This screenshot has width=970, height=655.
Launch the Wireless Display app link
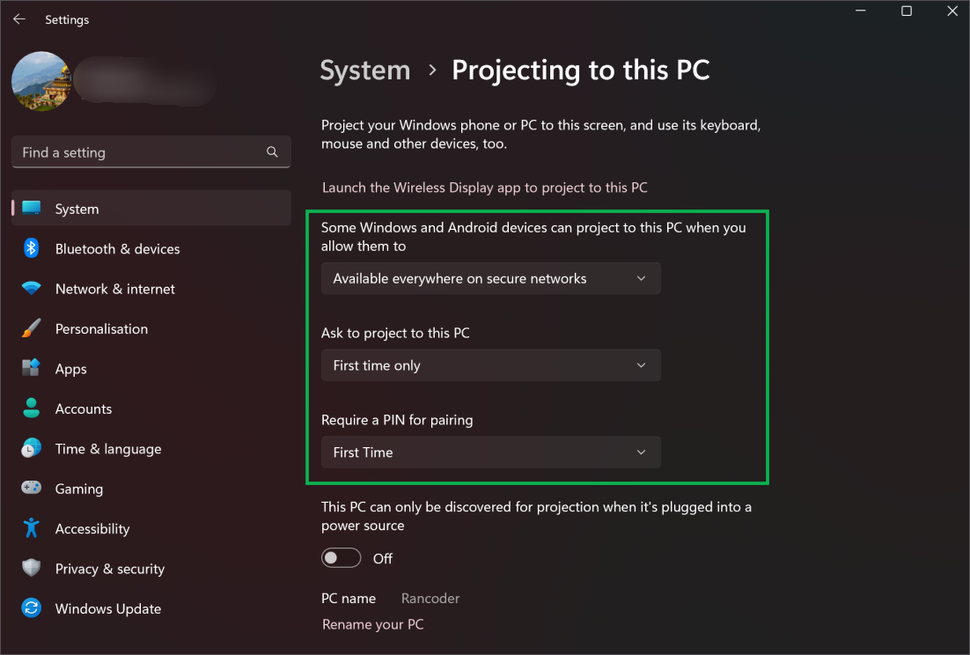484,187
